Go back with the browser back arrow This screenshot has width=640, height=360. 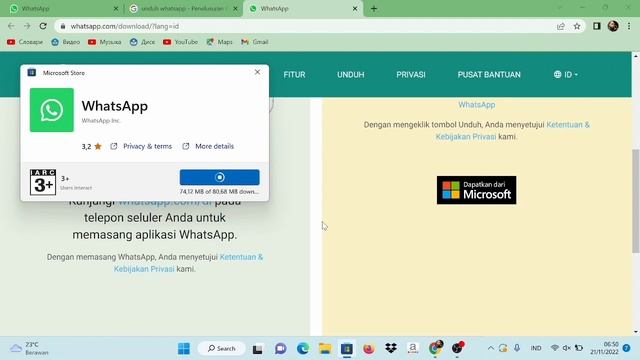[x=11, y=26]
